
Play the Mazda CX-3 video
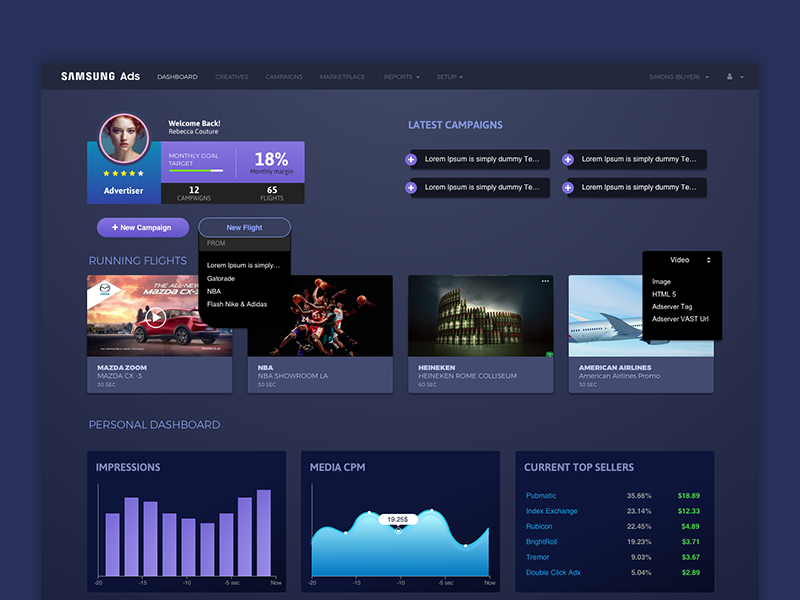click(156, 318)
